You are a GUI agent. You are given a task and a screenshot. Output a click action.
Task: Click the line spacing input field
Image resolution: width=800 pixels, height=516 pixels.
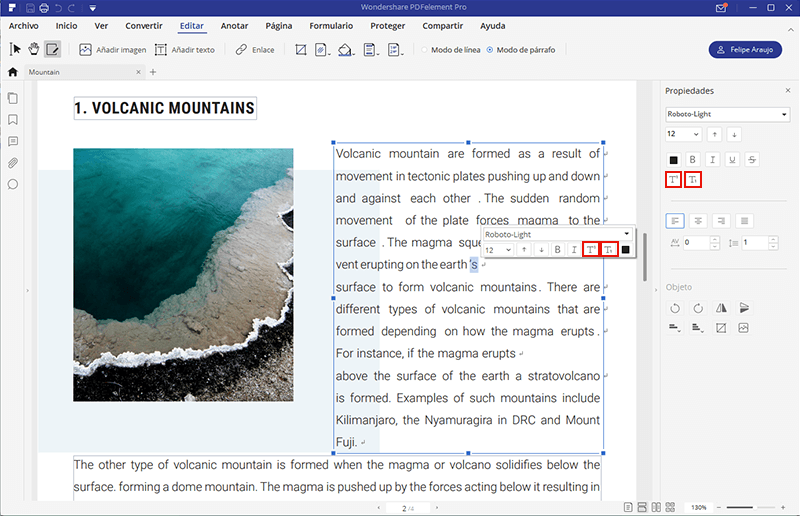(x=755, y=242)
